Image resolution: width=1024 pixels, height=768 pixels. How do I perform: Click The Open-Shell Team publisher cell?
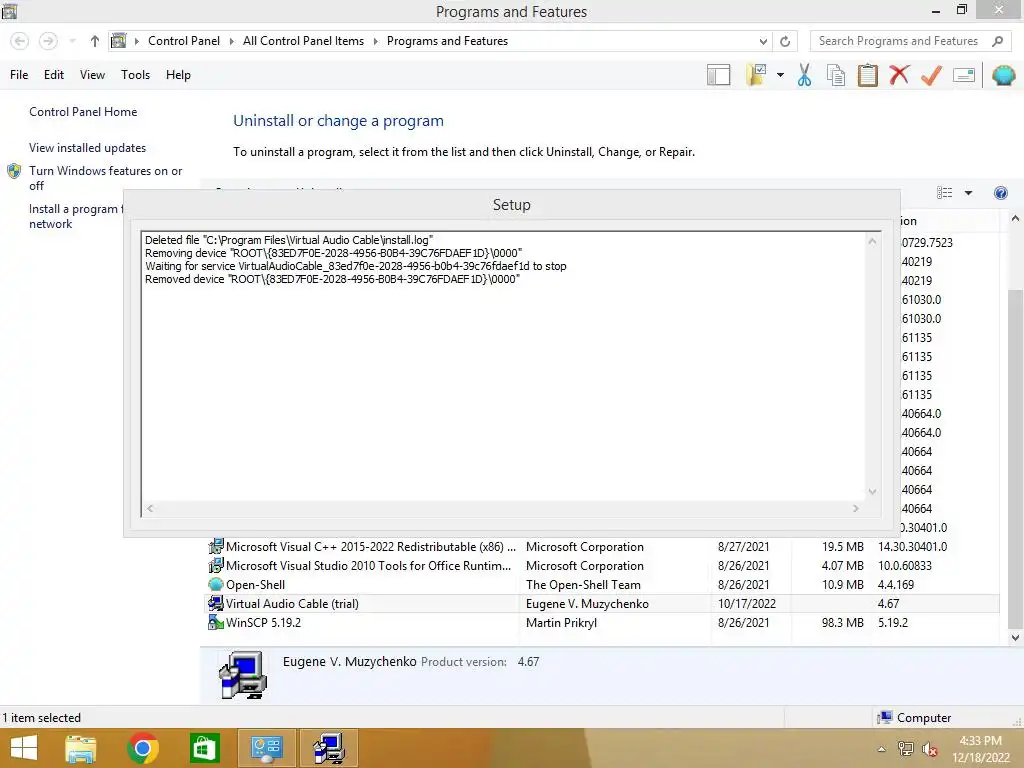(x=583, y=585)
